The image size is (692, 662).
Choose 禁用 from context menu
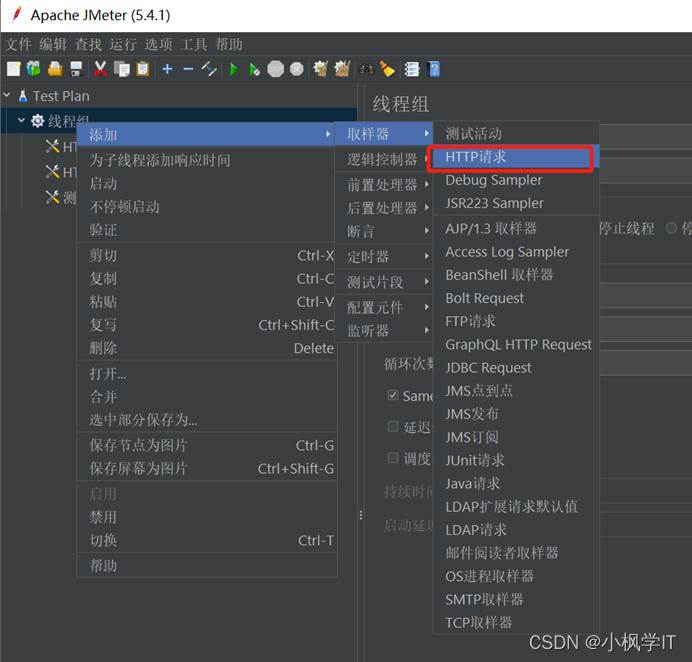(206, 517)
